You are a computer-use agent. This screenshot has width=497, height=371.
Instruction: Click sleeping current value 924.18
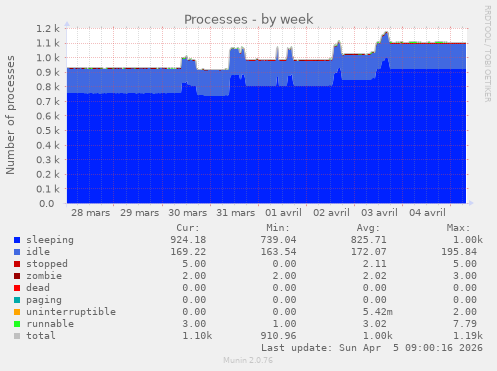188,240
